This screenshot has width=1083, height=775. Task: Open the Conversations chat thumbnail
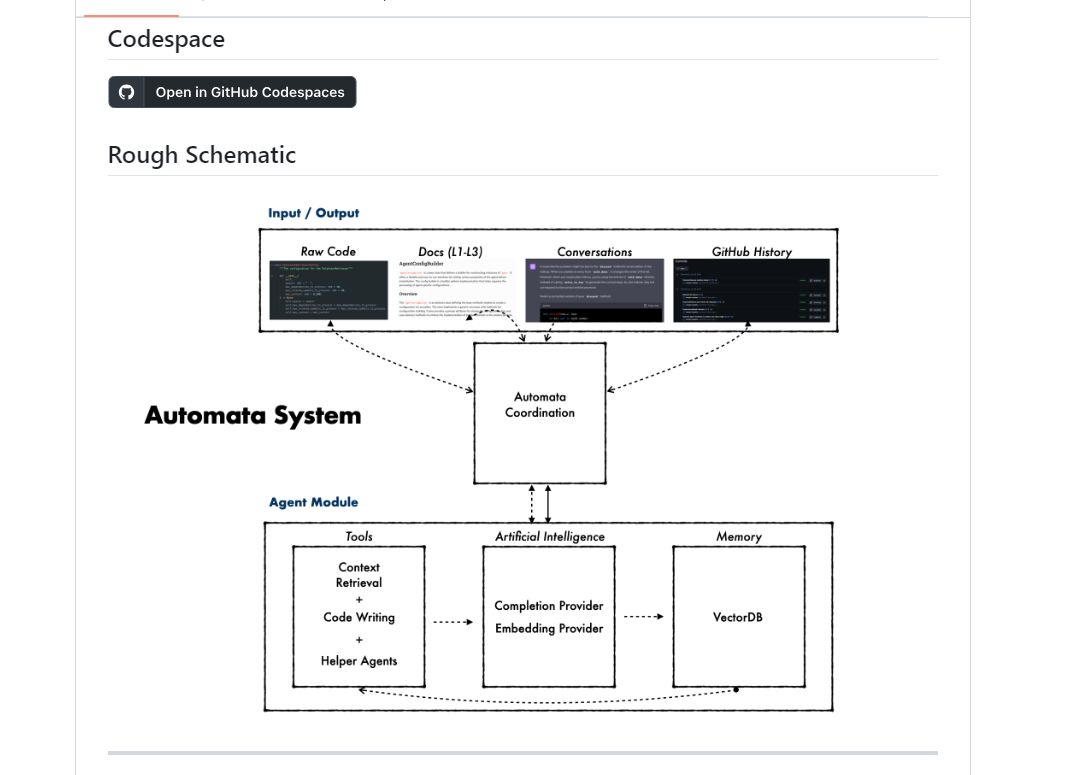(x=595, y=290)
